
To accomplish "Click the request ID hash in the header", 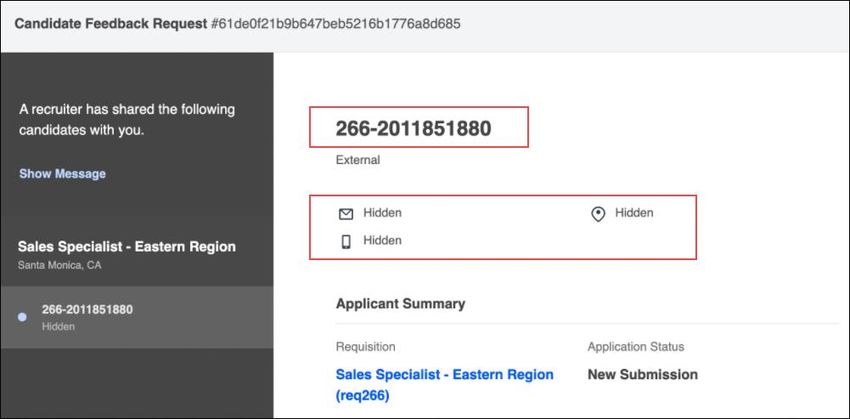I will (x=336, y=24).
